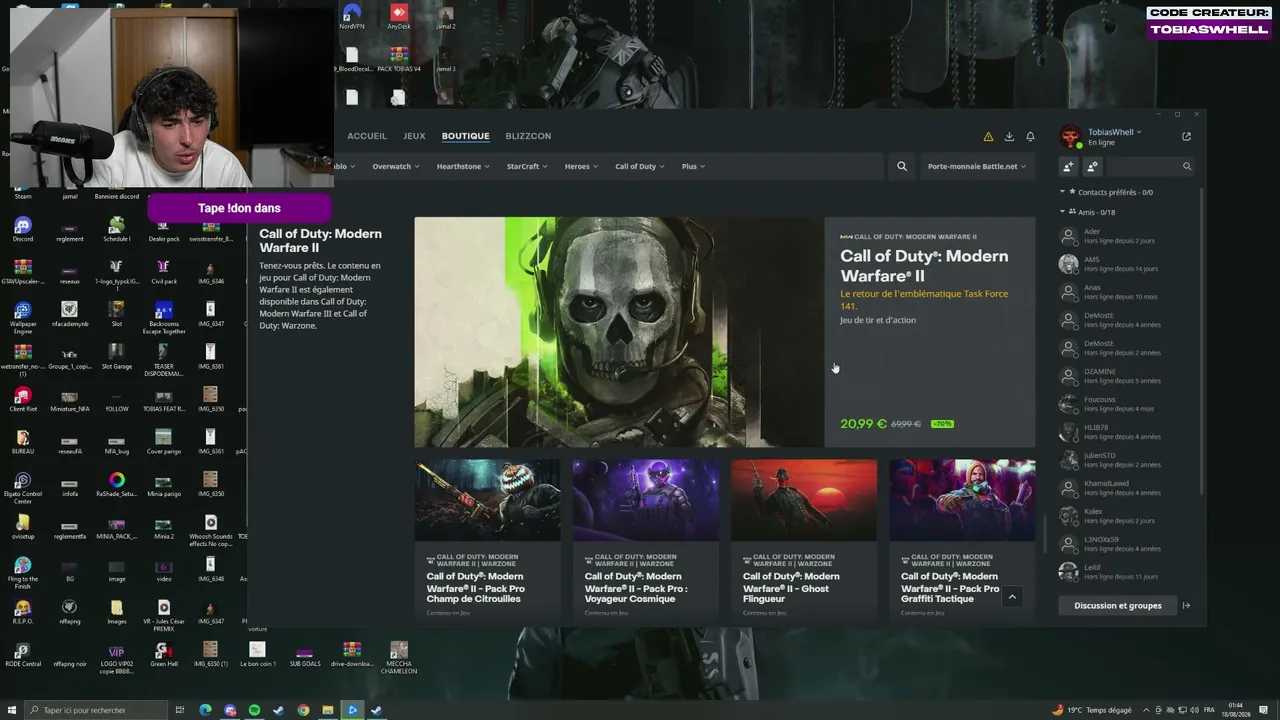The height and width of the screenshot is (720, 1280).
Task: Select friend HLIB78 in friends list
Action: click(x=1126, y=432)
